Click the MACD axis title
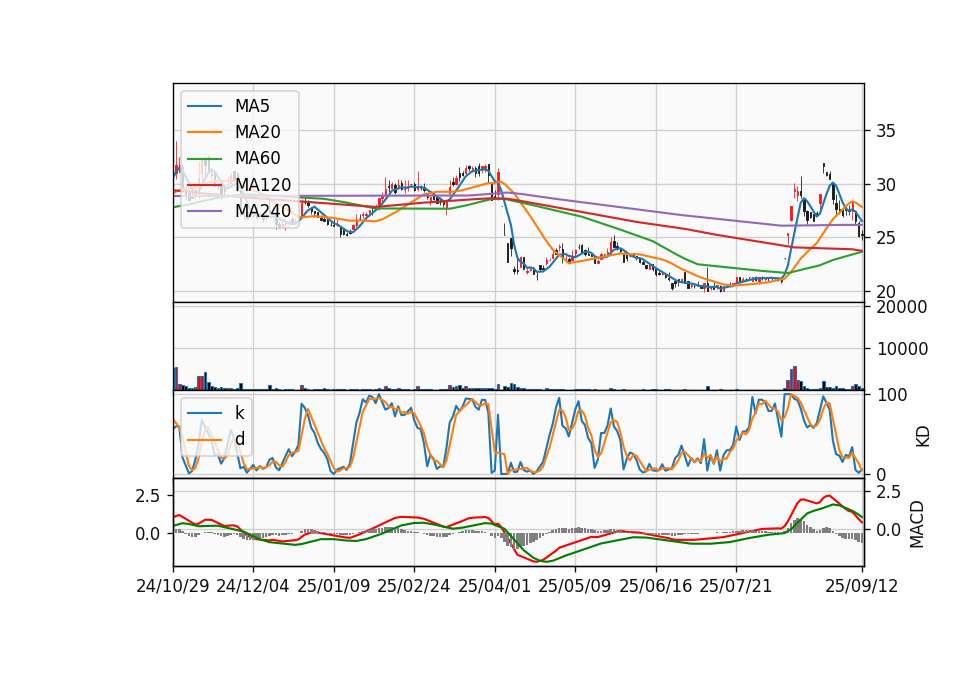The width and height of the screenshot is (960, 690). tap(917, 524)
